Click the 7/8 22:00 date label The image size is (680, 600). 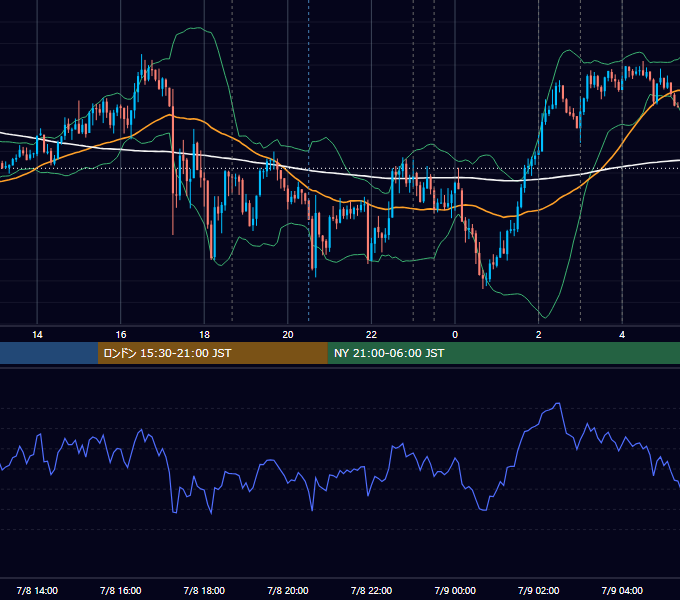coord(371,590)
